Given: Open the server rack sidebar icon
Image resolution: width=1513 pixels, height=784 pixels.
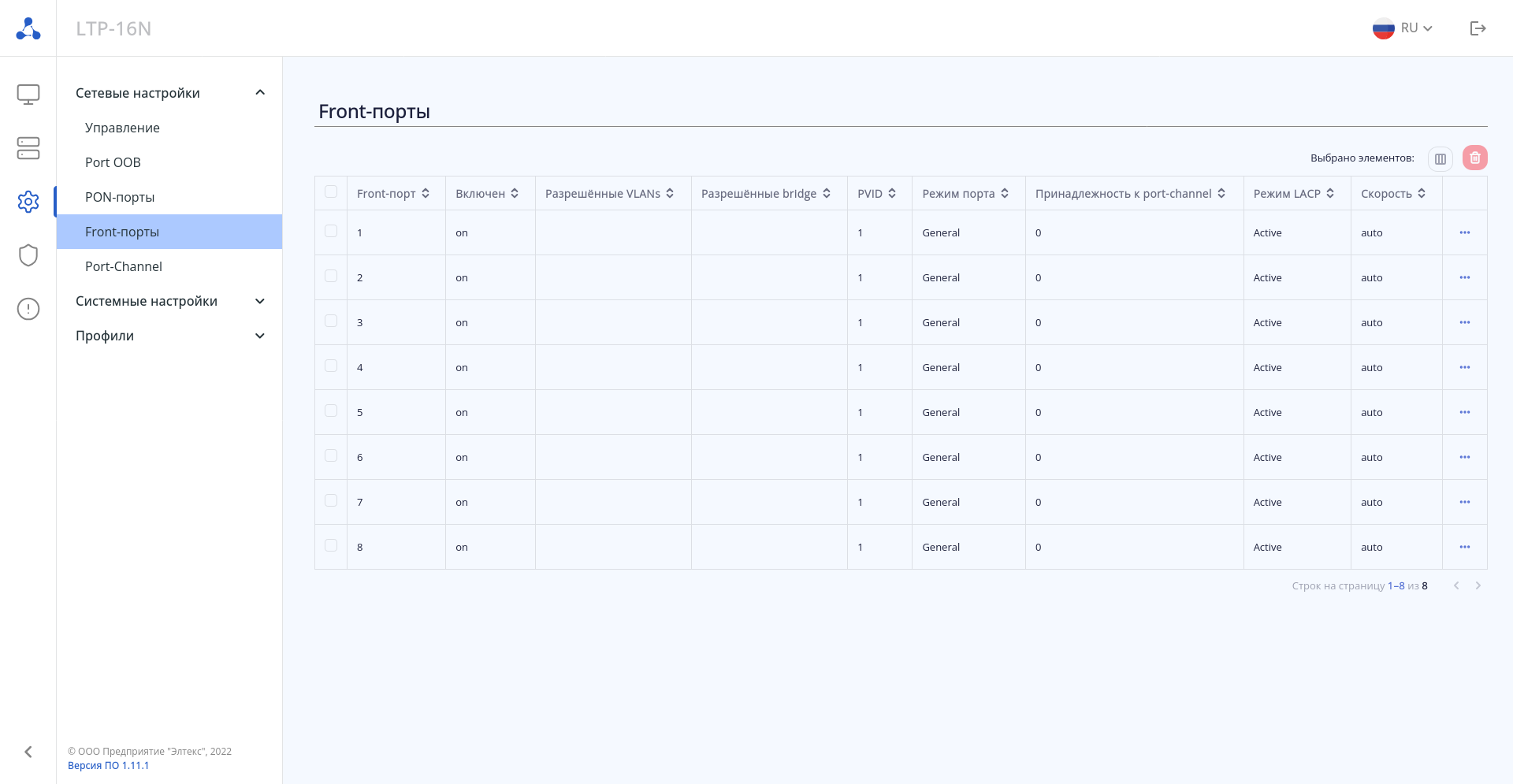Looking at the screenshot, I should click(x=28, y=148).
